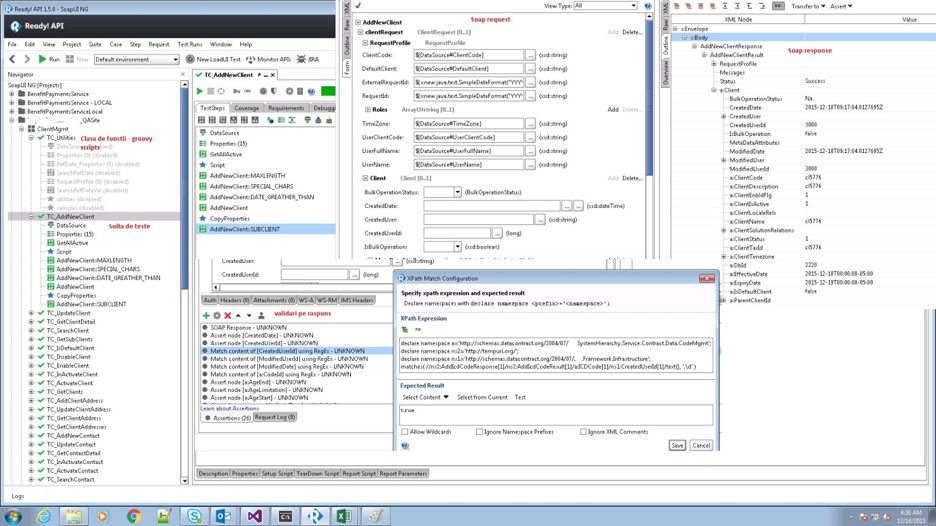Screen dimensions: 936x526
Task: Click the JIRA bug icon
Action: coord(301,60)
